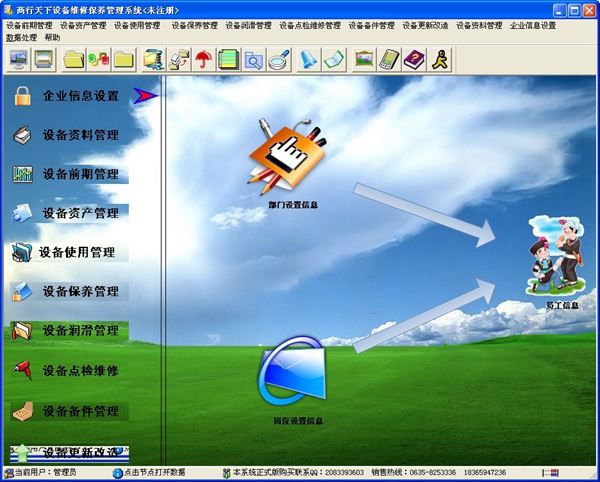This screenshot has width=600, height=482.
Task: Click the purchase contact QQ status text
Action: point(298,472)
